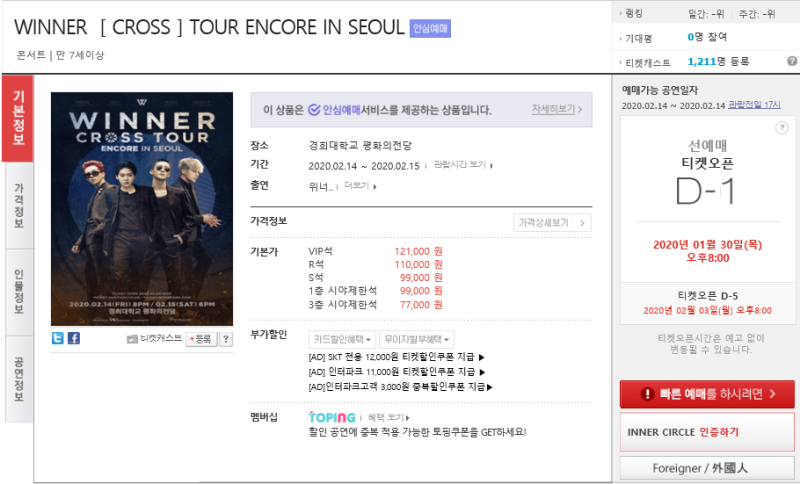Open the 카드할인혜택 dropdown
Viewport: 800px width, 484px height.
pos(342,340)
